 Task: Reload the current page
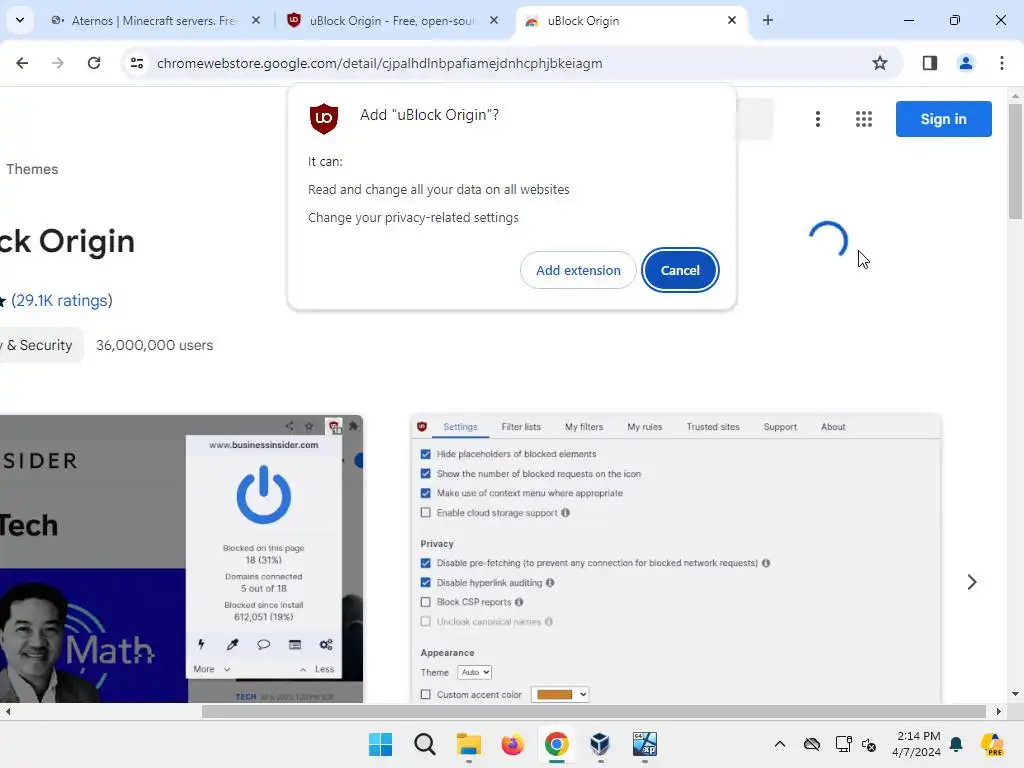pyautogui.click(x=94, y=63)
